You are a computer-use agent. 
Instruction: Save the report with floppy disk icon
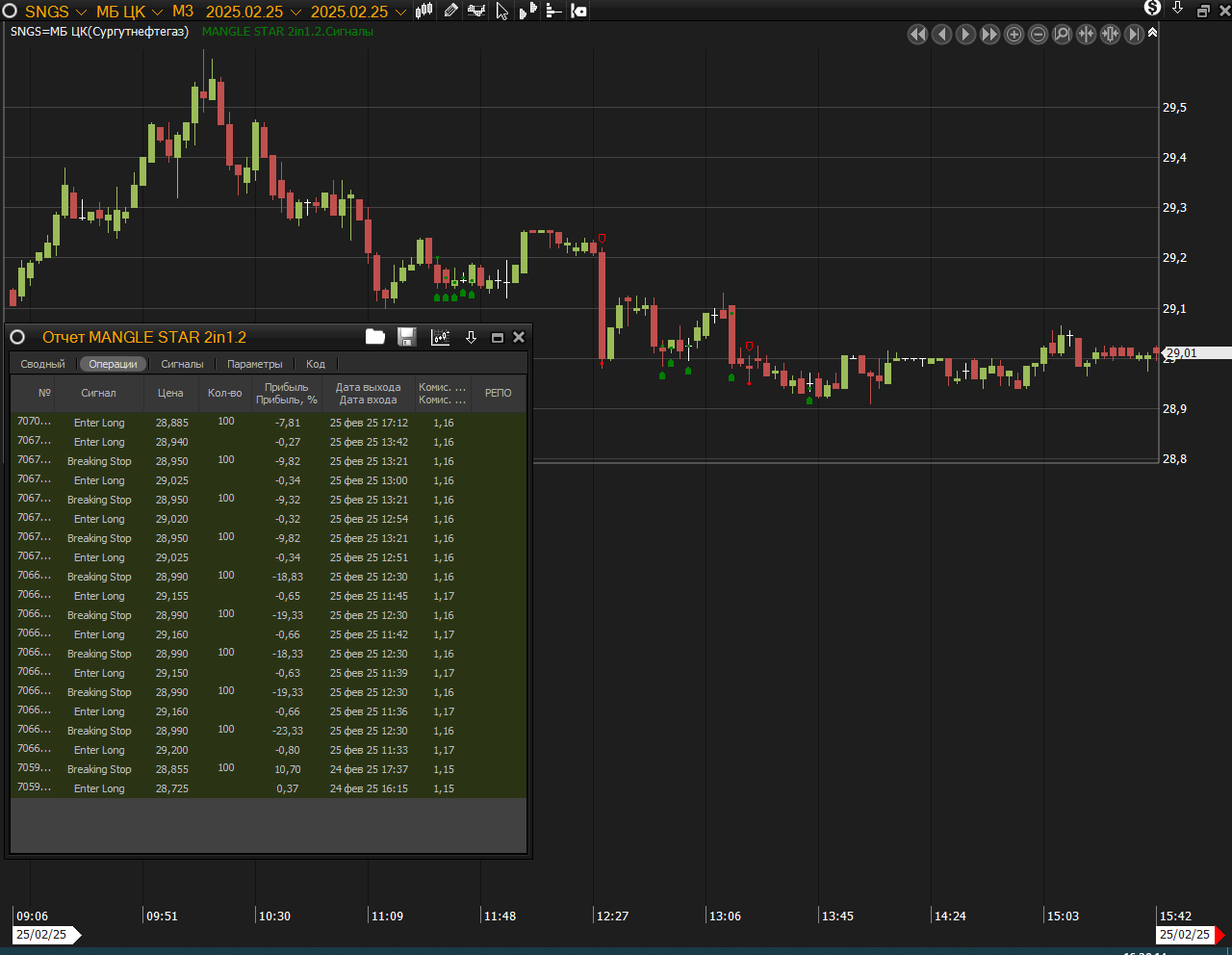pos(407,337)
